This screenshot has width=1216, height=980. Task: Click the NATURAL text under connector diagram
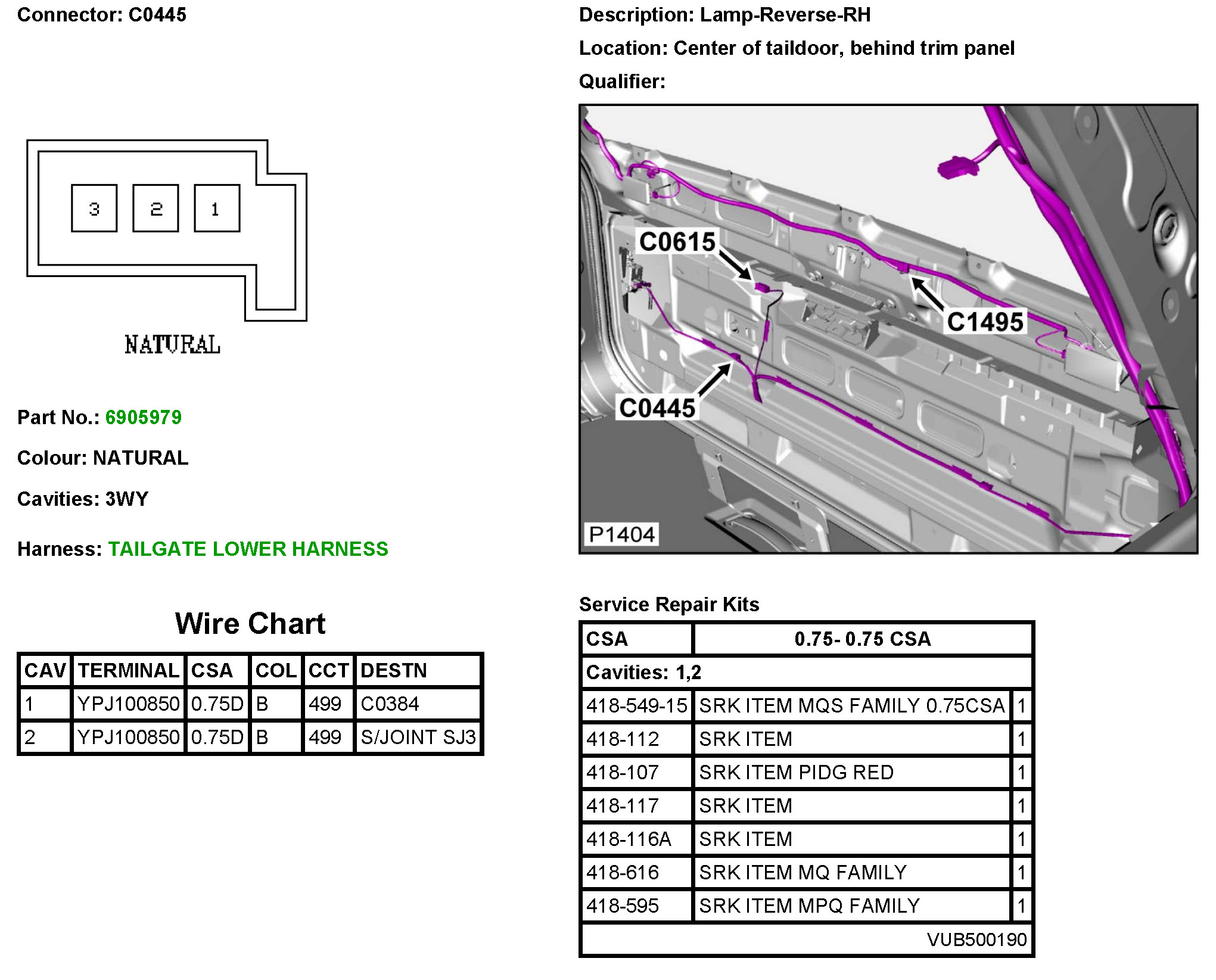tap(172, 345)
